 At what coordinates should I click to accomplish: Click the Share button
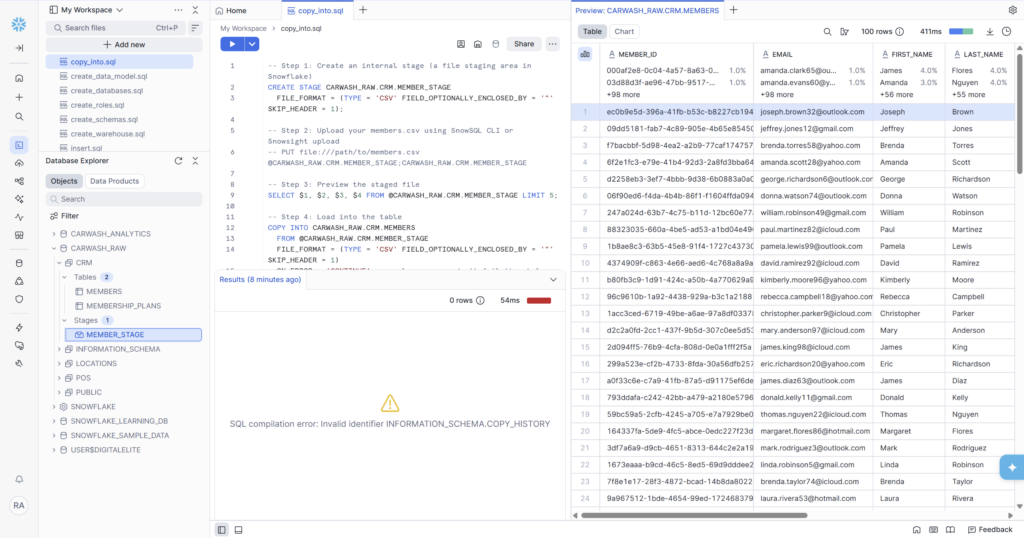tap(524, 44)
